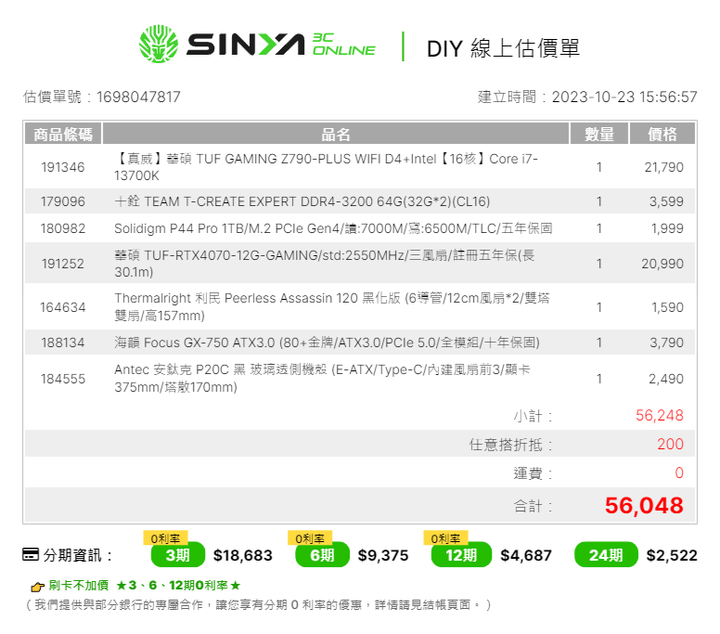Click discount amount 200

point(670,444)
